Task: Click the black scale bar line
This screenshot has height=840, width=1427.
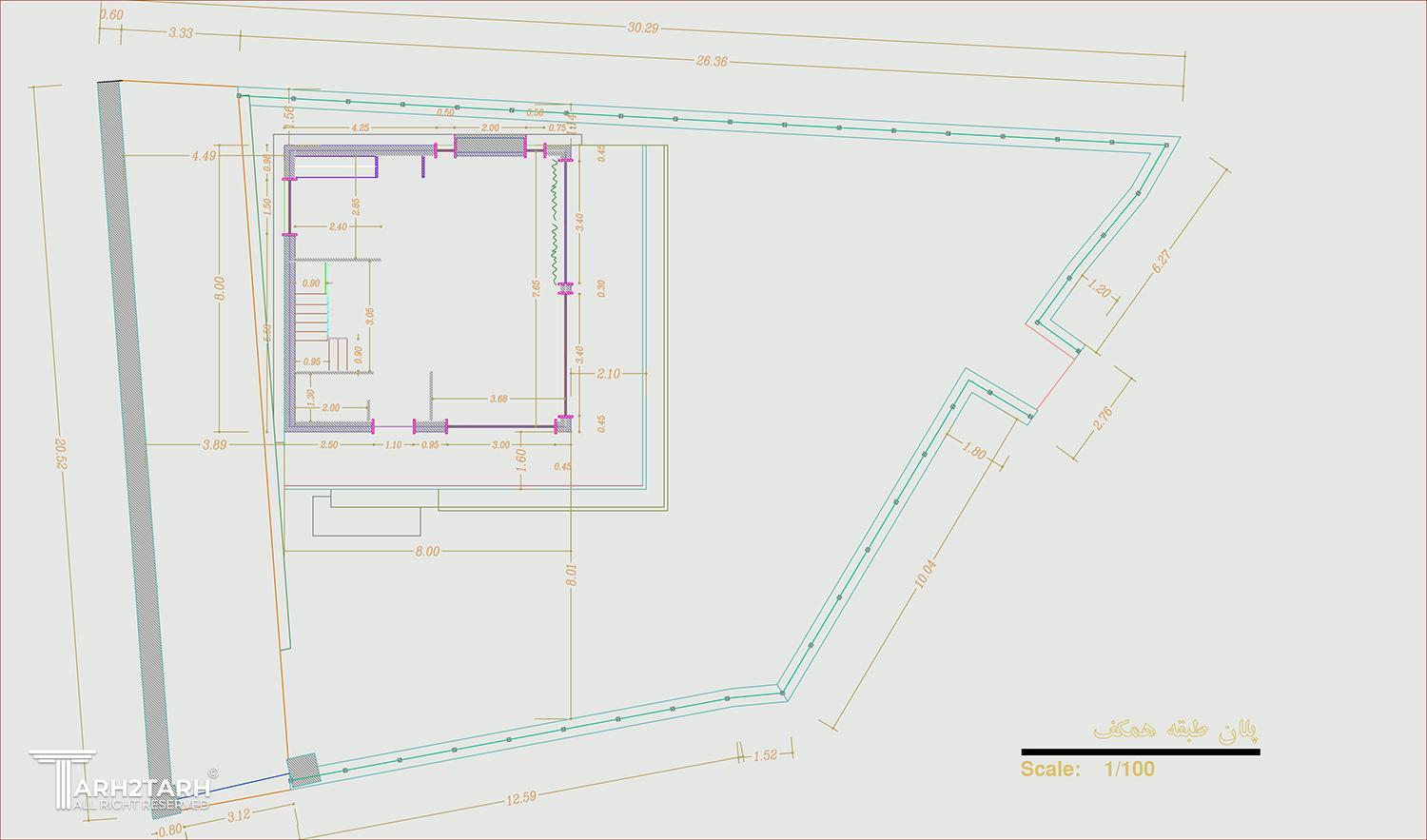Action: (1140, 752)
